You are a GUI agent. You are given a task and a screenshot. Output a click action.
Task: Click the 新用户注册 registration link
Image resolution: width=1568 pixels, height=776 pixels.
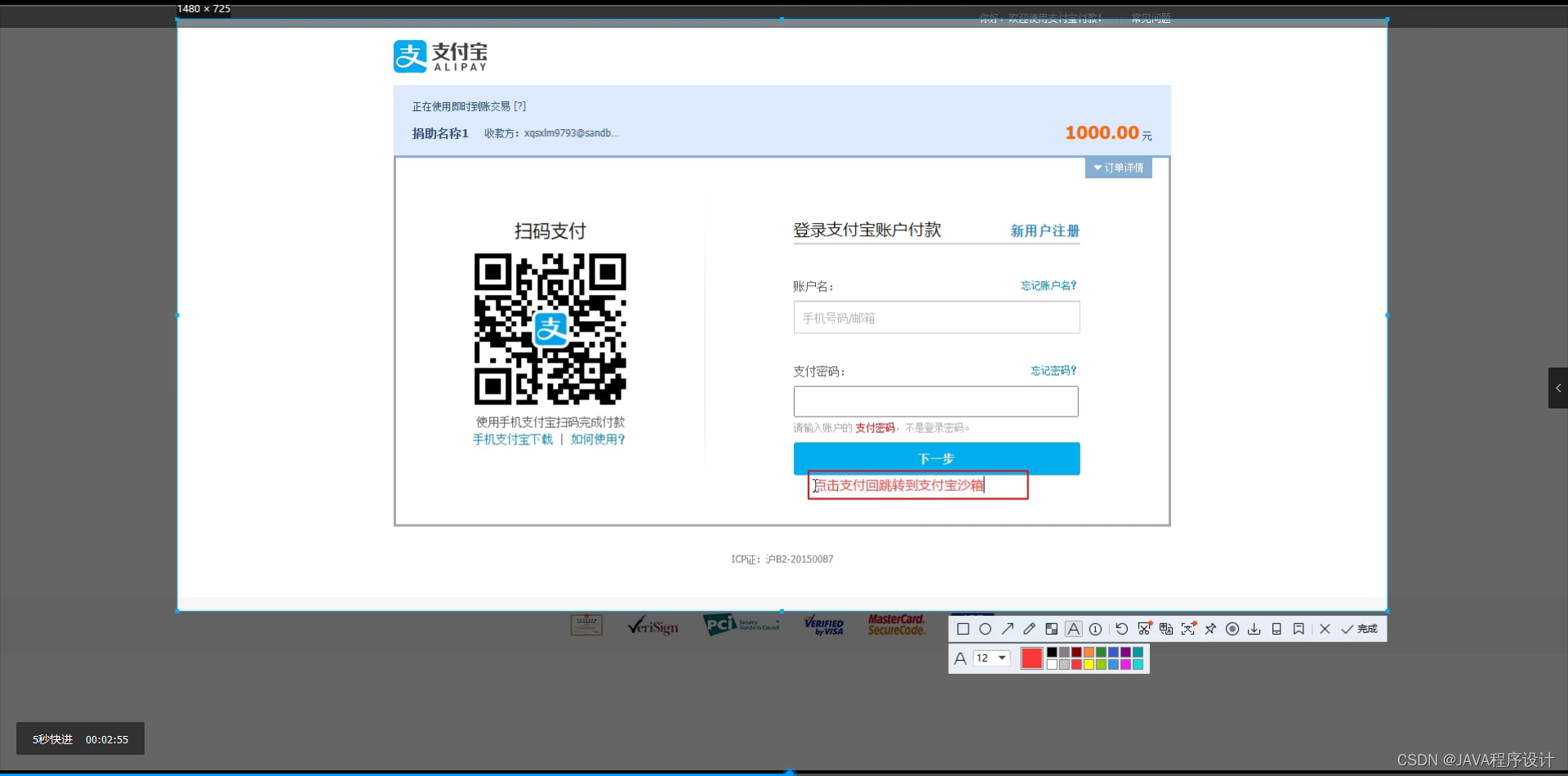click(x=1045, y=231)
